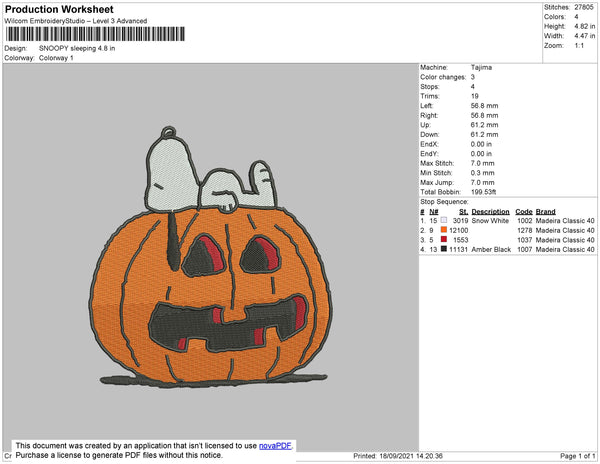Click the 'Stop Sequence:' label
This screenshot has height=464, width=600.
tap(444, 202)
